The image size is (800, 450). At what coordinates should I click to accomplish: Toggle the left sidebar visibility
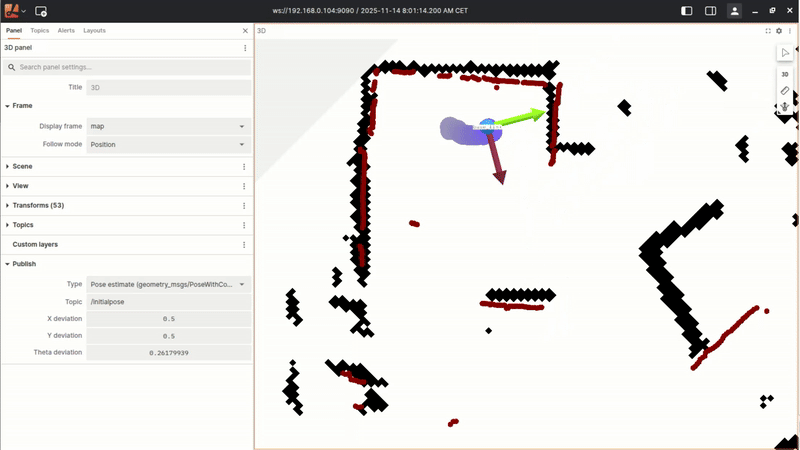click(x=687, y=11)
